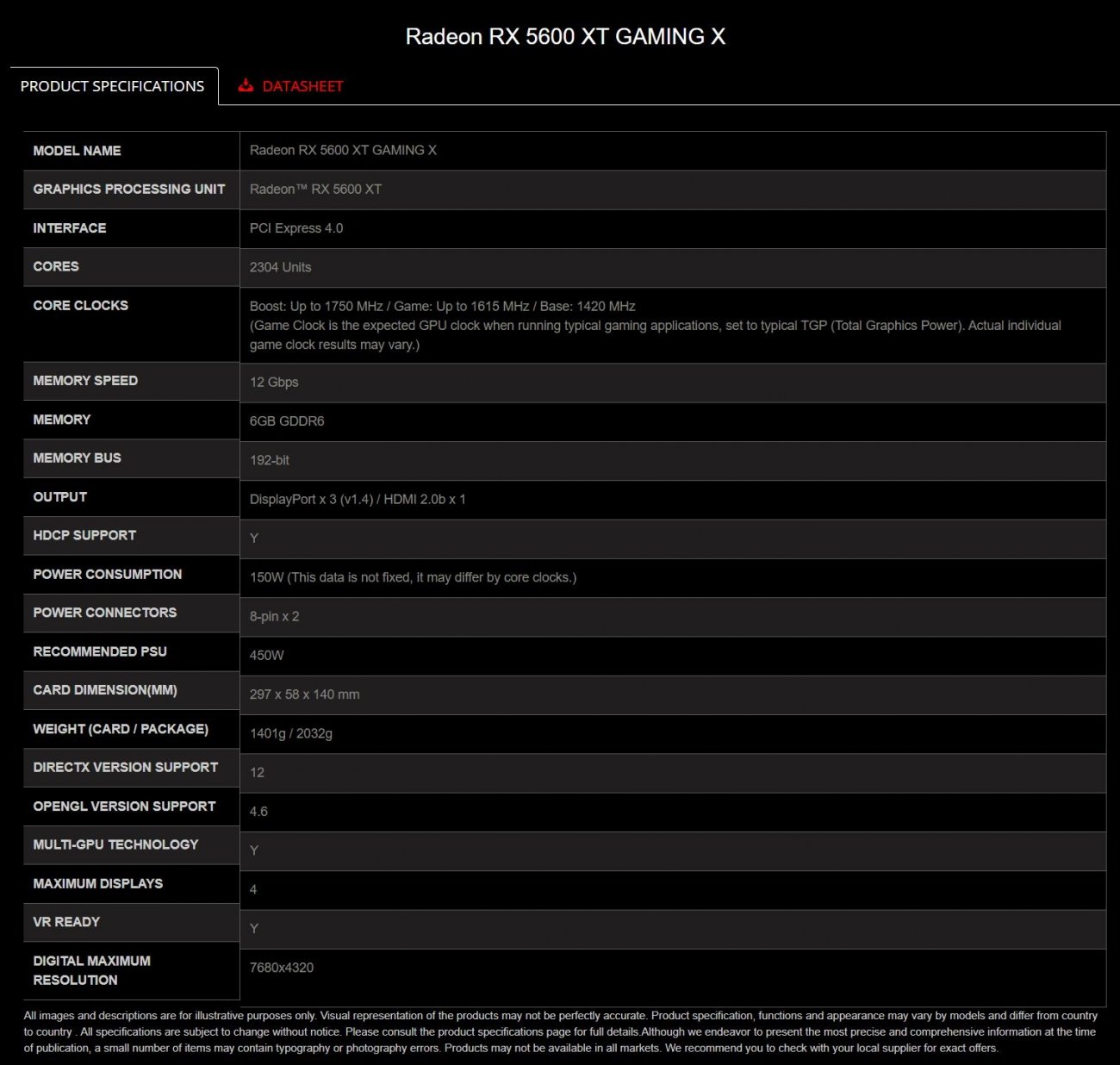Click the 6GB GDDR6 memory value
1120x1065 pixels.
point(287,421)
